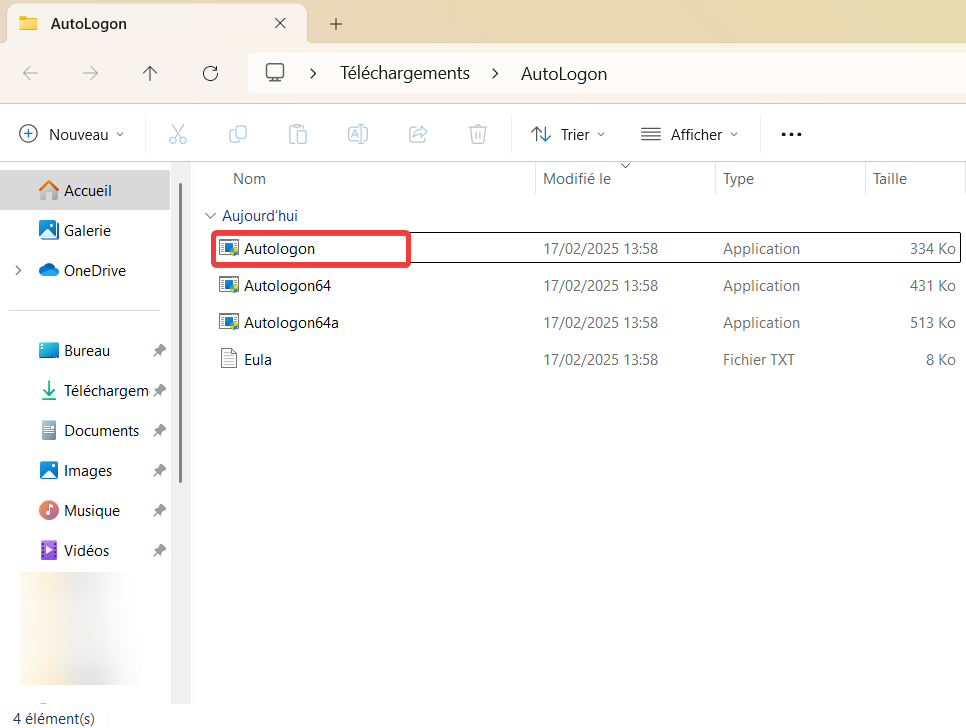Click chevron after the monitor icon in address bar
The width and height of the screenshot is (966, 728).
click(x=313, y=74)
